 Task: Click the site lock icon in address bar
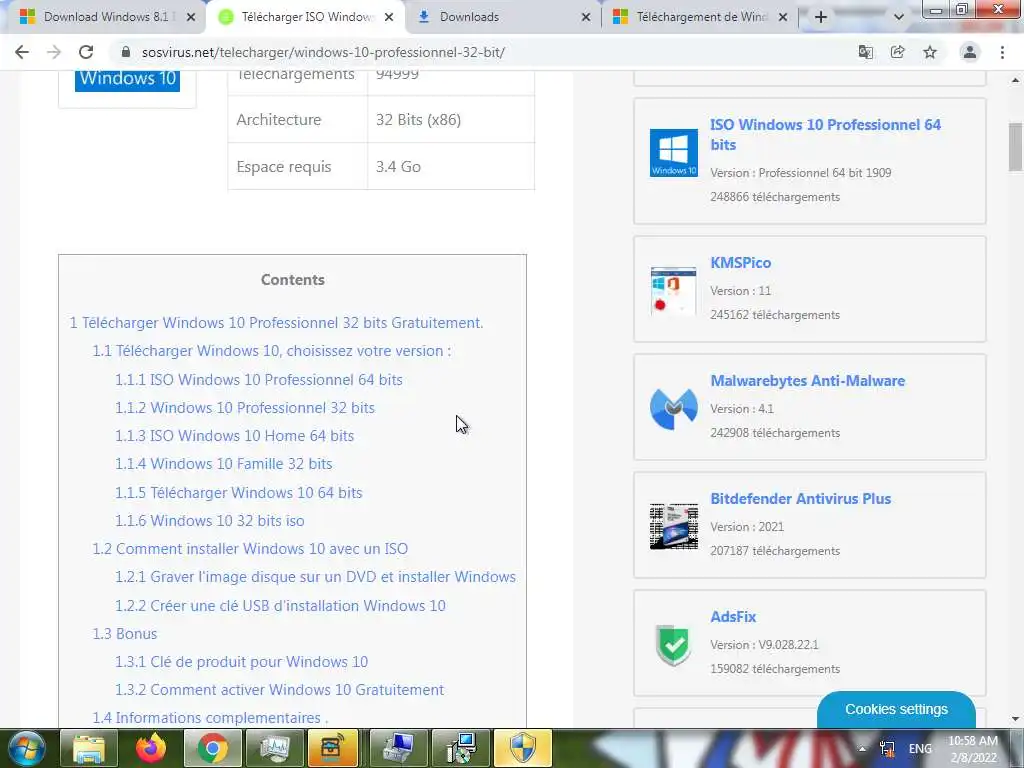coord(126,52)
